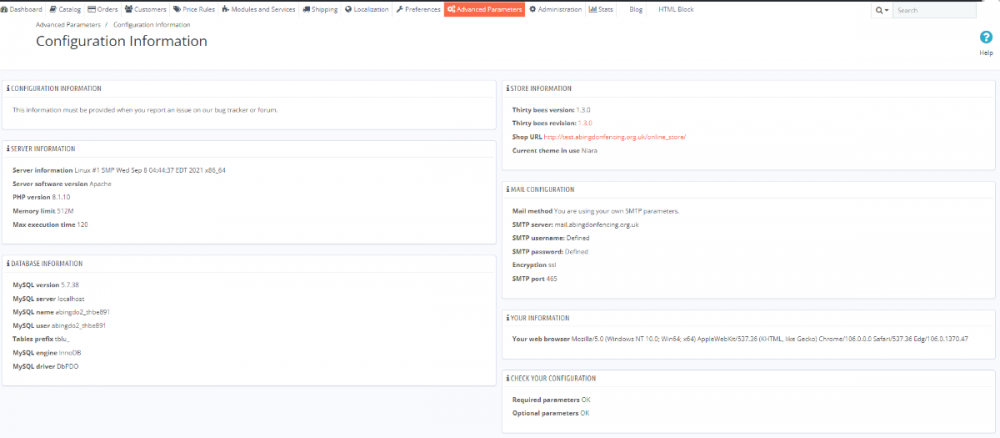Click the Server software version Apache row
1000x438 pixels.
(62, 184)
